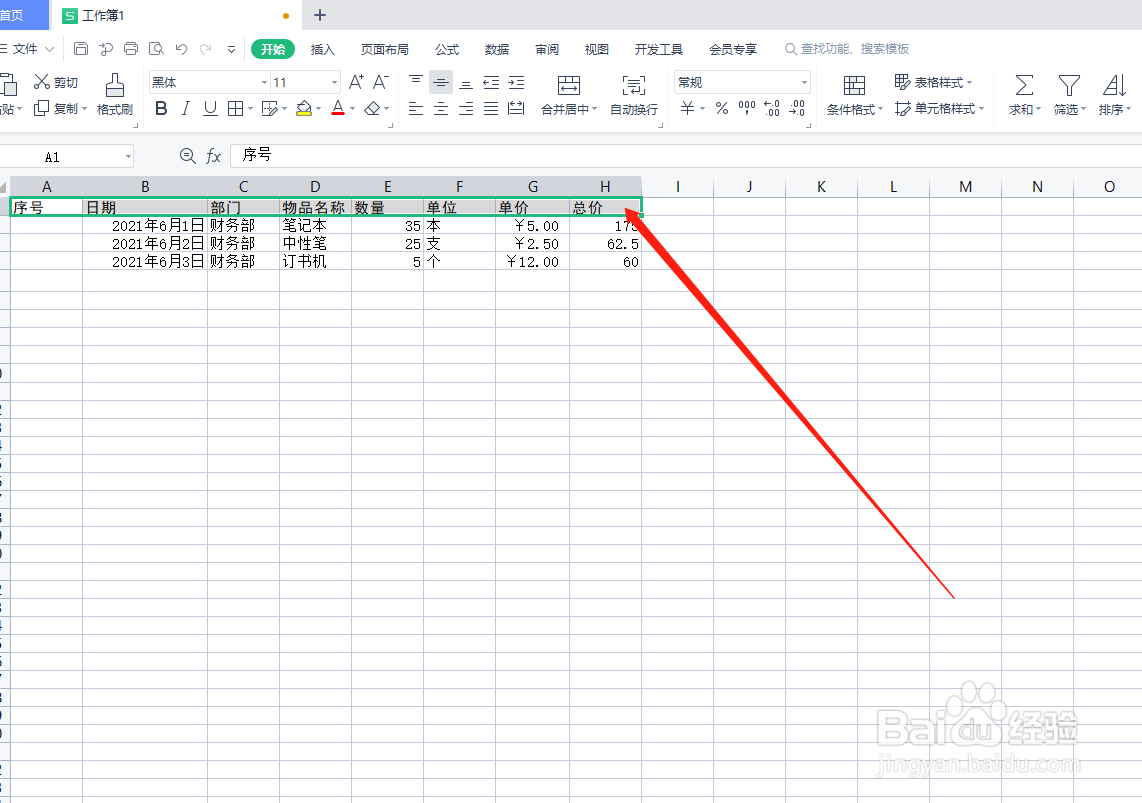Align text to bottom of cell
The height and width of the screenshot is (803, 1142).
pyautogui.click(x=466, y=82)
